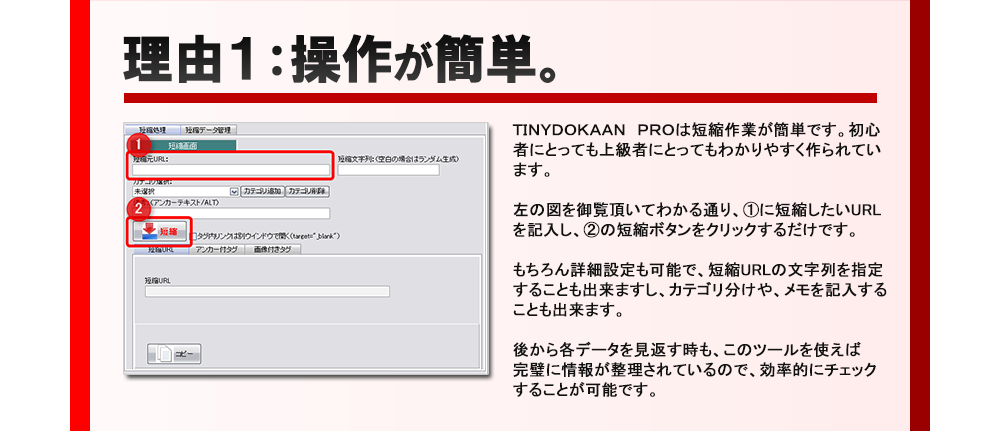Enable the open-in-new-window target=_blank checkbox
Image resolution: width=1000 pixels, height=431 pixels.
(193, 236)
